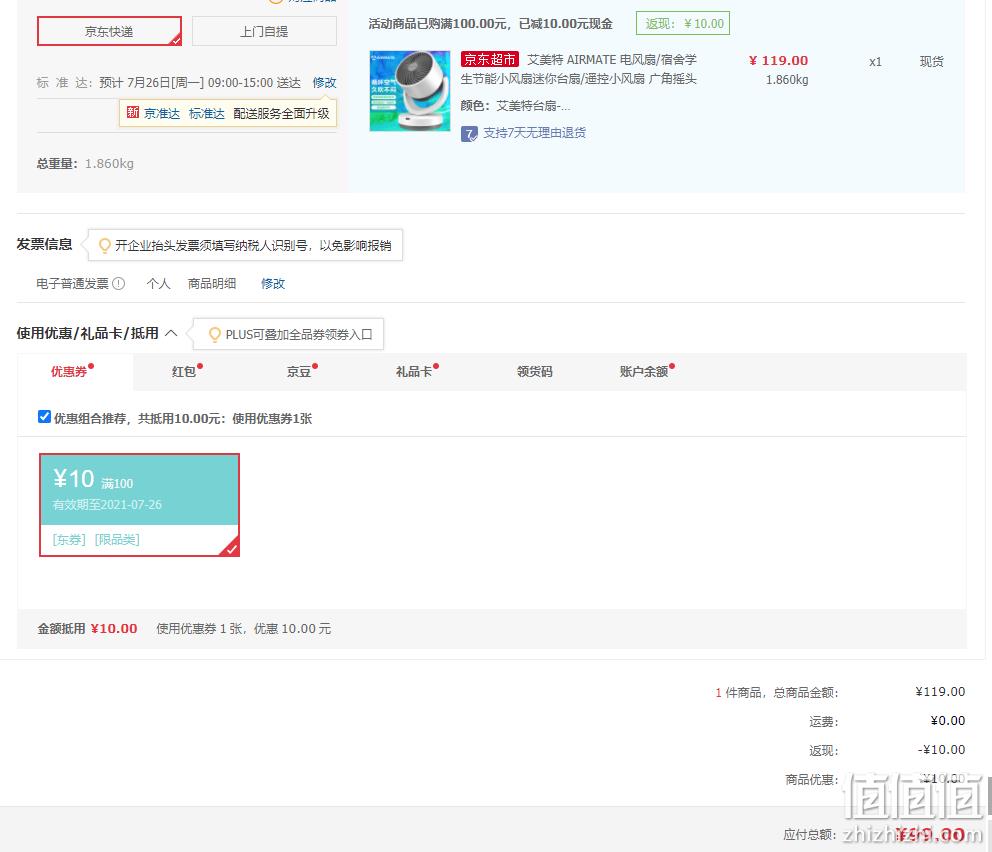
Task: Open the 支持7天无理由退货 link
Action: click(535, 133)
